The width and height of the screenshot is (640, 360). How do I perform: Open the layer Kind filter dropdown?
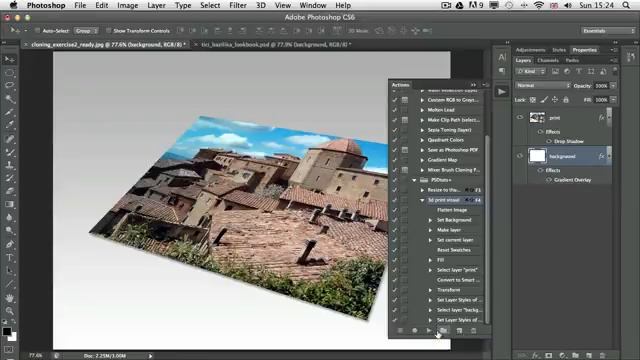531,71
